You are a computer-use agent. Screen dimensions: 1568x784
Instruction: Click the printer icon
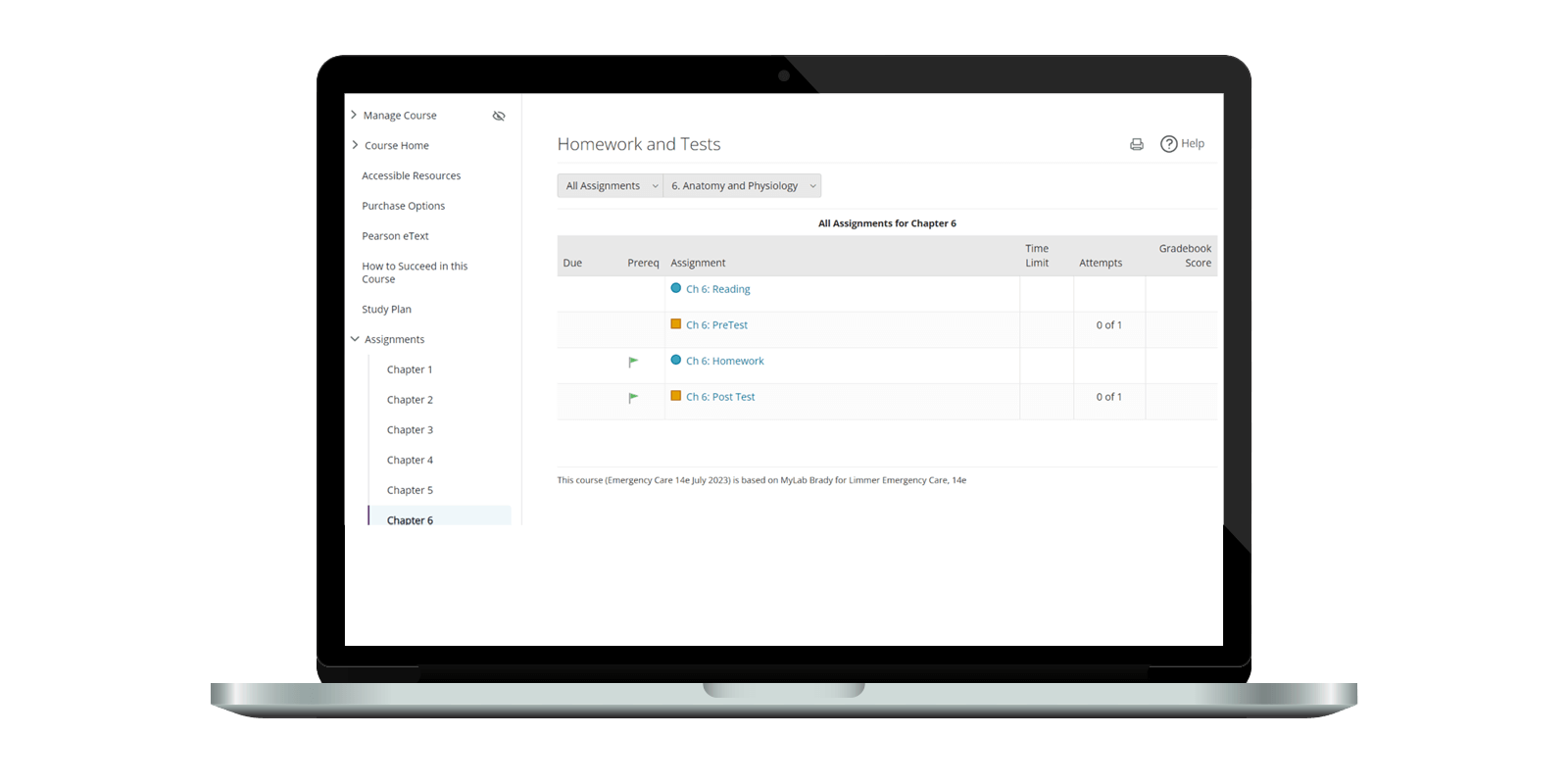click(1136, 144)
